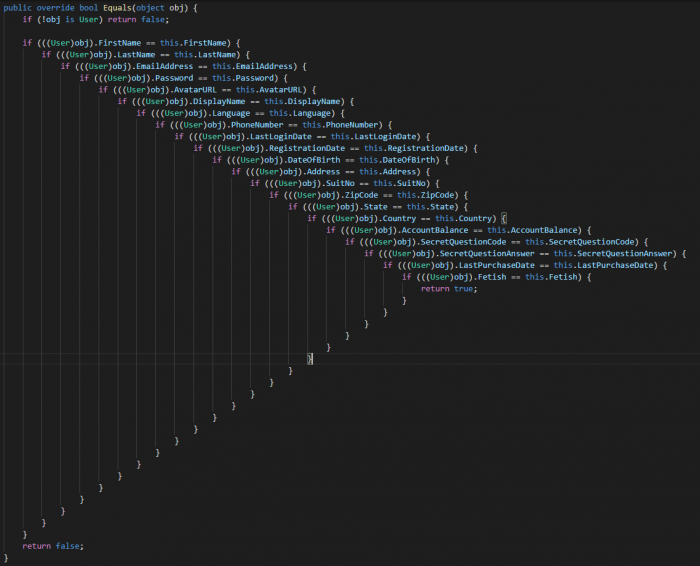The image size is (700, 566).
Task: Click the override keyword in method declaration
Action: point(62,8)
